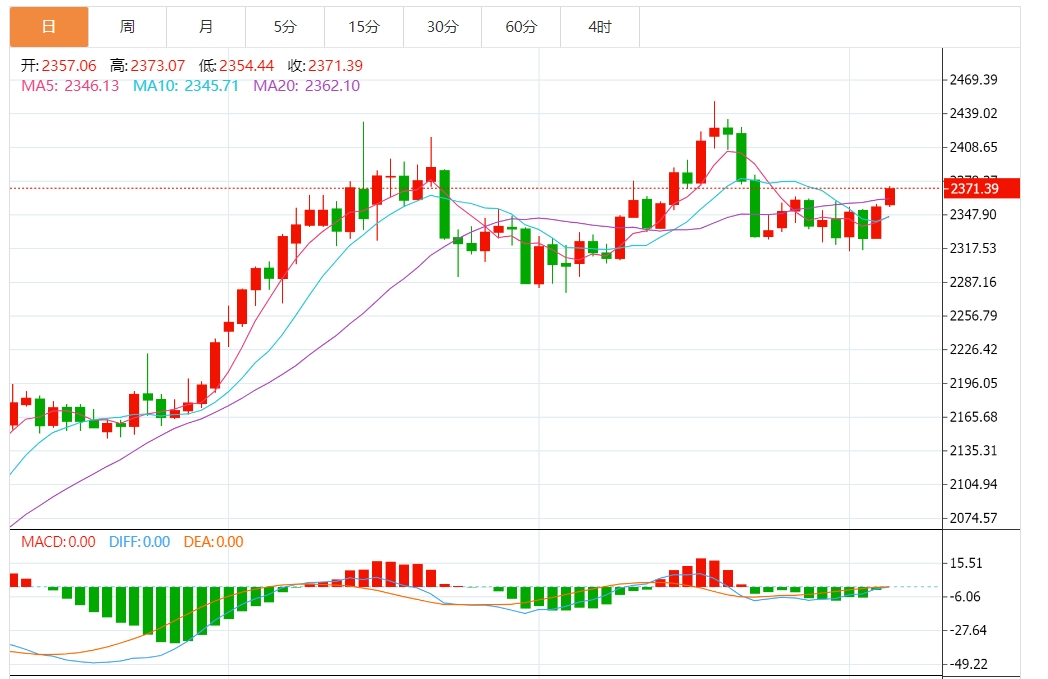Viewport: 1048px width, 679px height.
Task: Click the 2256.79 price axis label
Action: [x=974, y=315]
